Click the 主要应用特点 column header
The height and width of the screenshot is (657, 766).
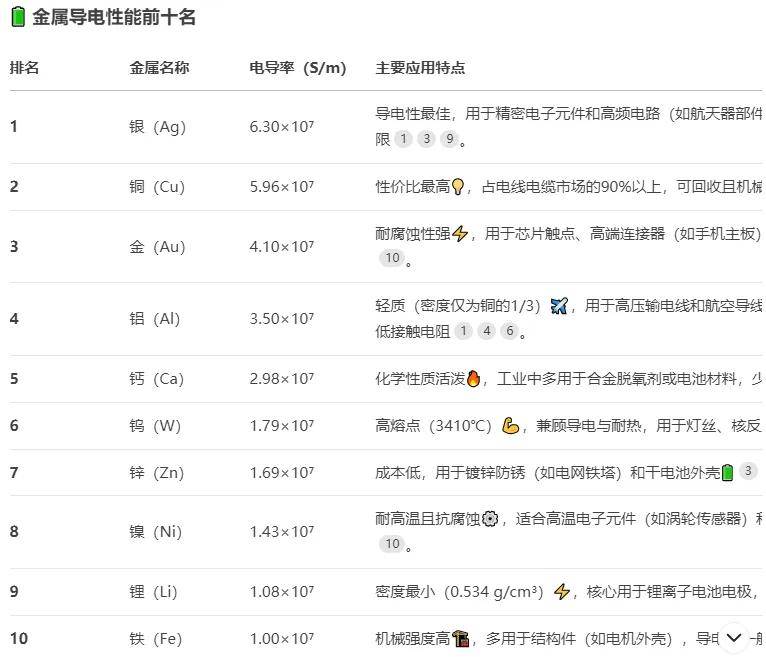click(420, 67)
